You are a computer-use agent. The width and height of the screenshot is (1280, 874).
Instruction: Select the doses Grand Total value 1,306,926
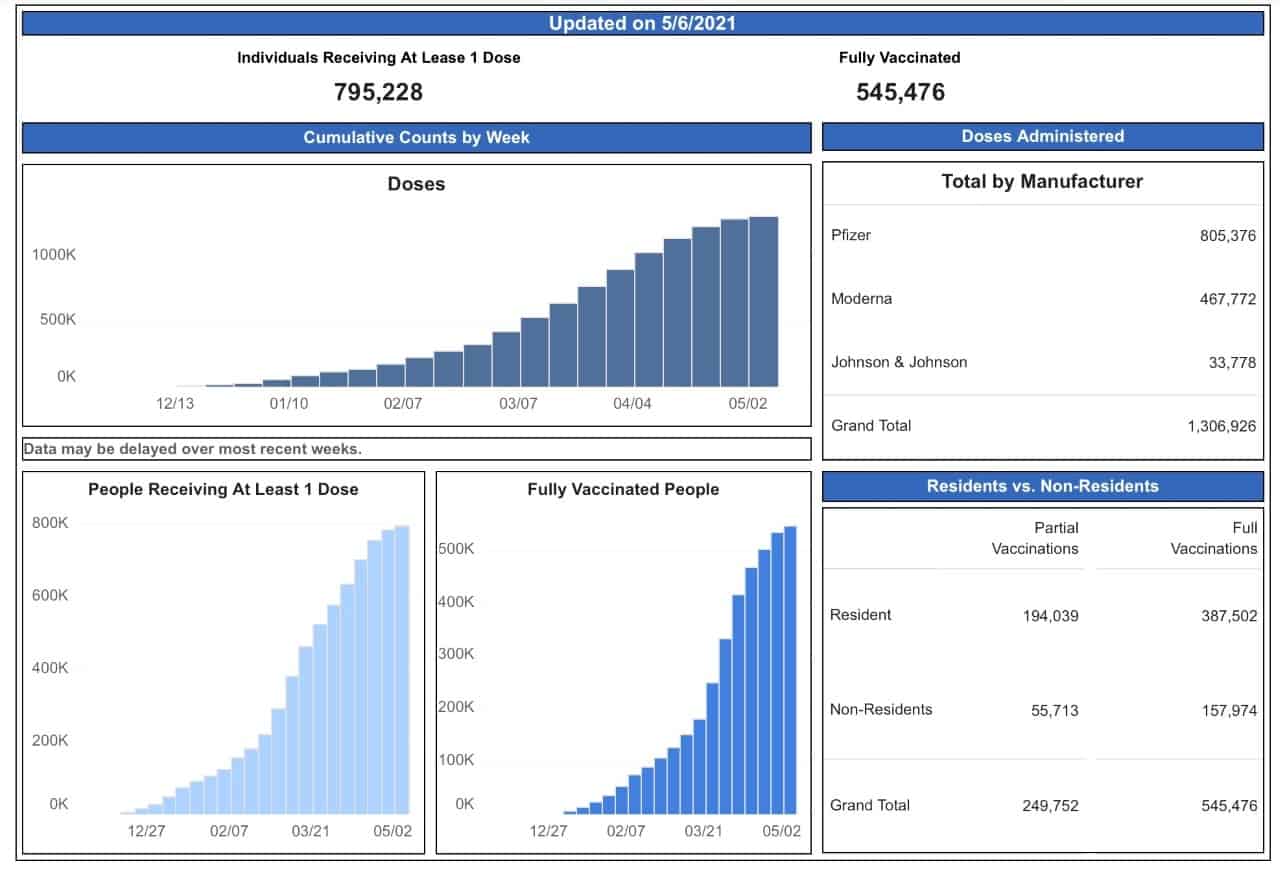pyautogui.click(x=1222, y=426)
